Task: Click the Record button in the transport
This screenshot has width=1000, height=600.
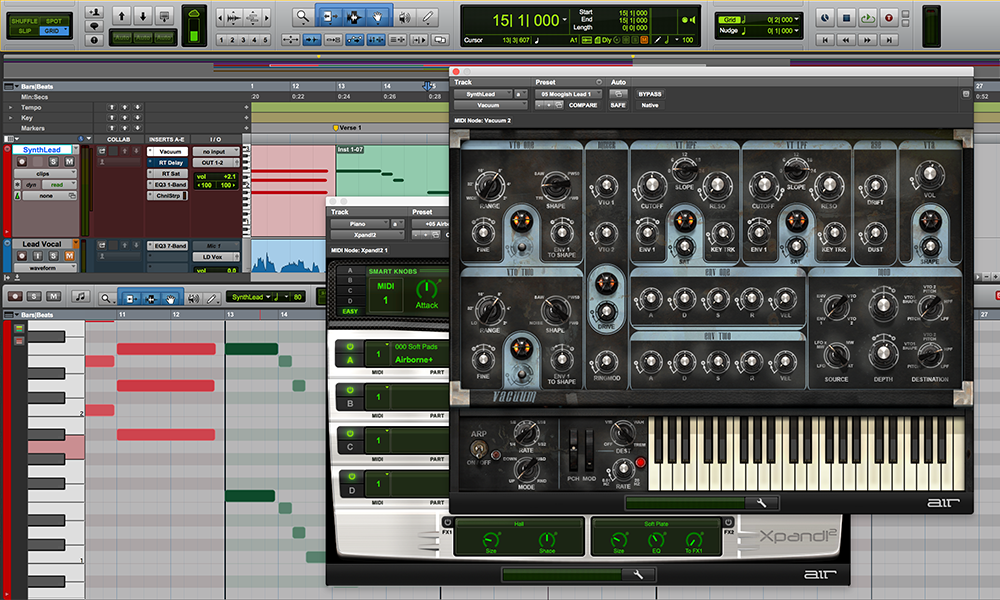Action: [889, 18]
